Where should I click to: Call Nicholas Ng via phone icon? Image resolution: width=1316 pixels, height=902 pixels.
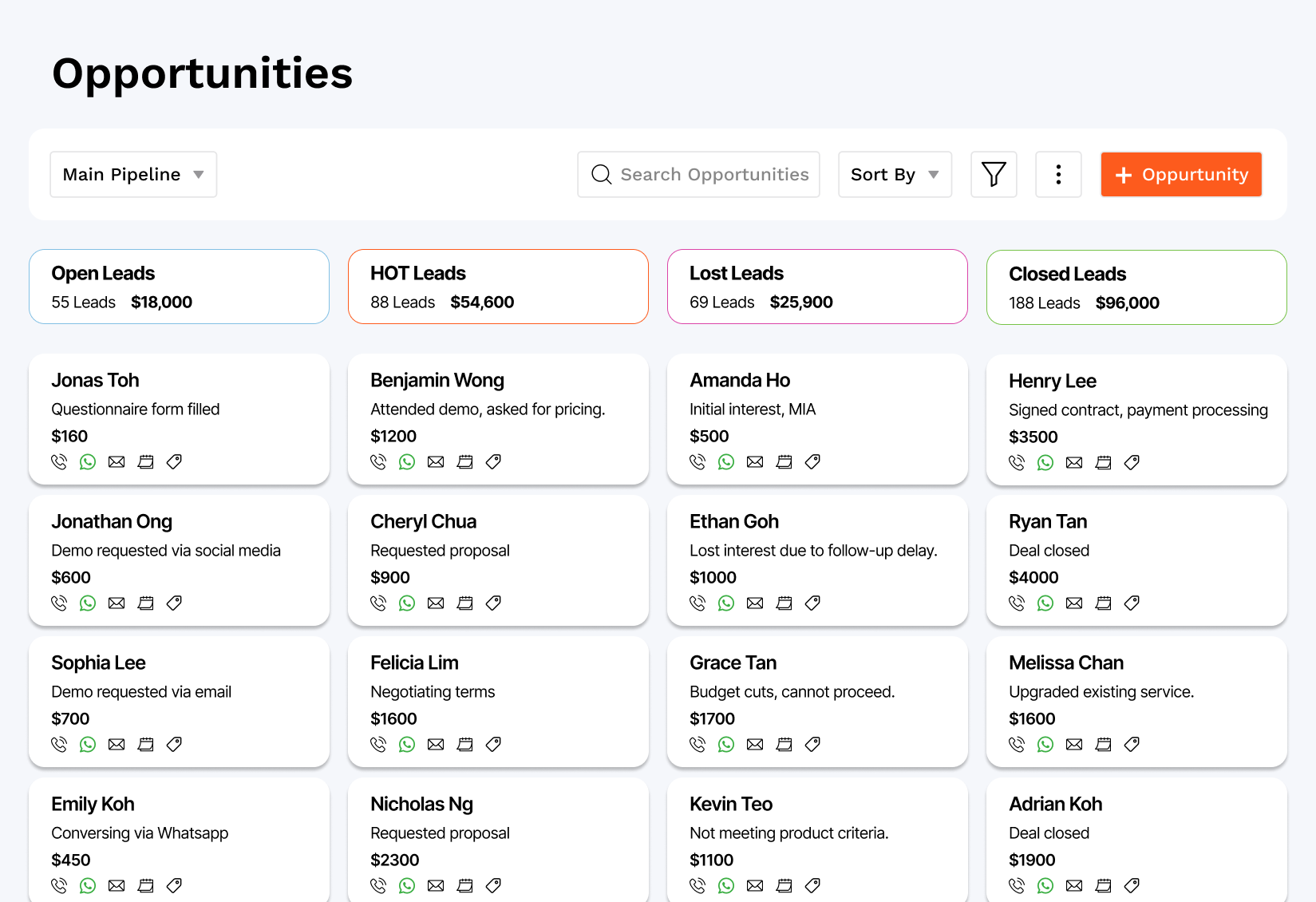(378, 885)
